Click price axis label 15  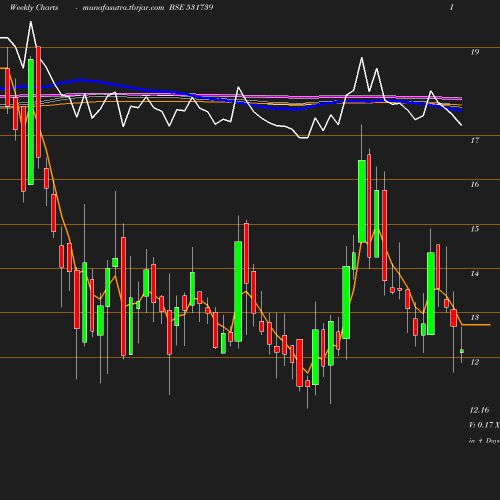(475, 229)
